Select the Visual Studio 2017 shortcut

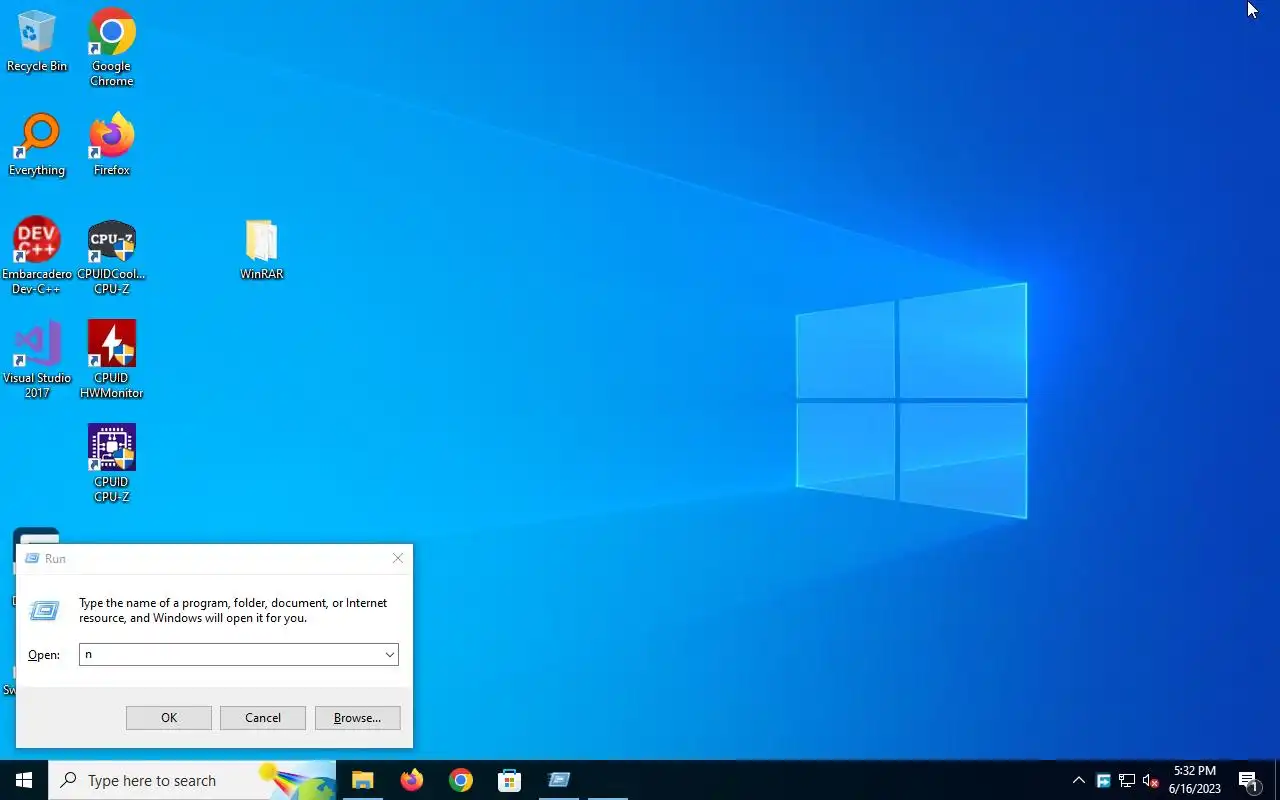click(x=37, y=360)
